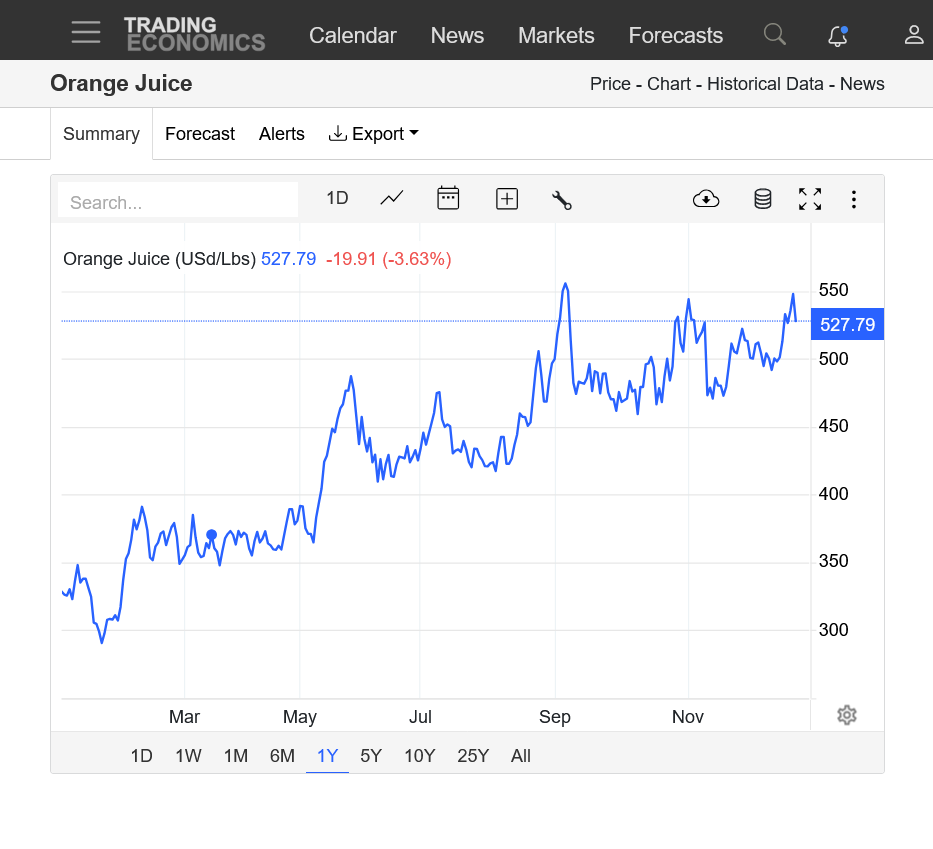Change chart type with line chart icon

click(392, 198)
